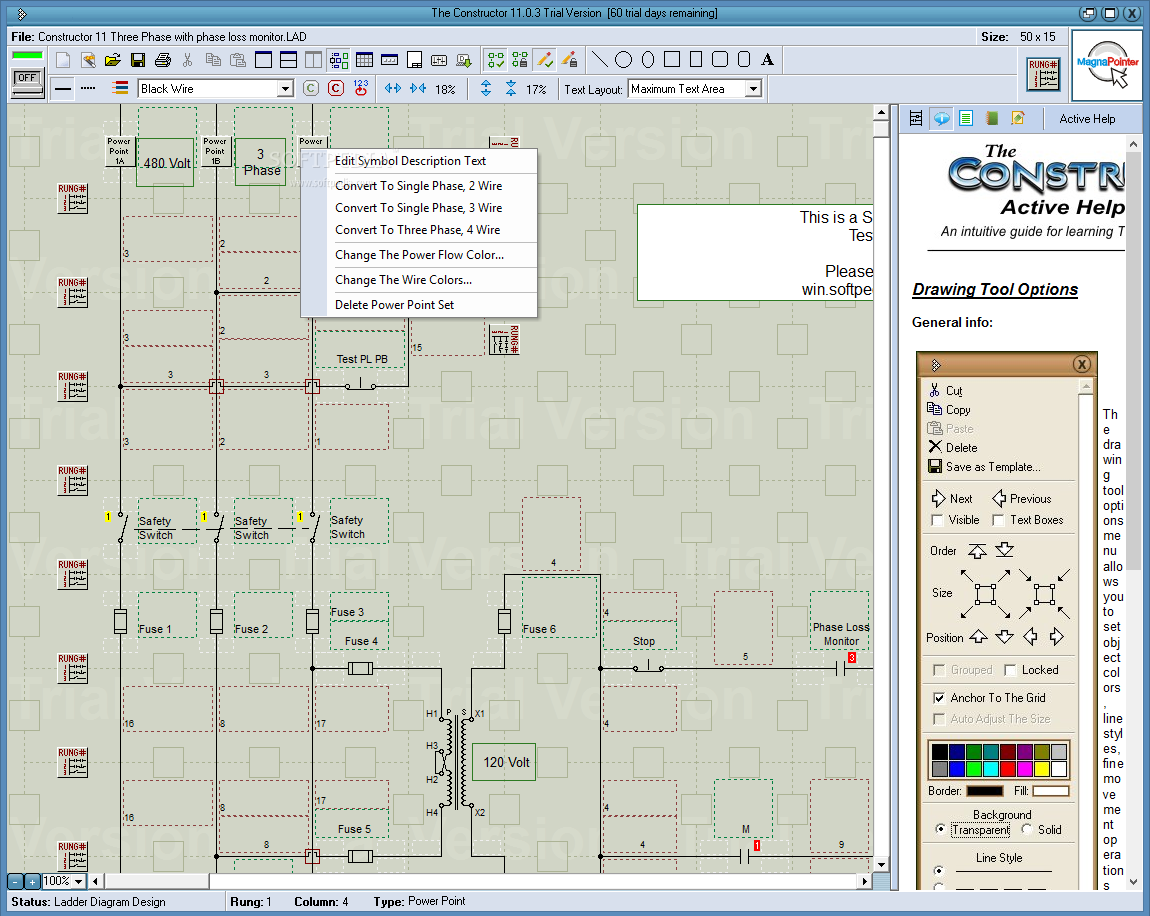This screenshot has height=916, width=1150.
Task: Select the 120 Volt label box
Action: click(x=505, y=763)
